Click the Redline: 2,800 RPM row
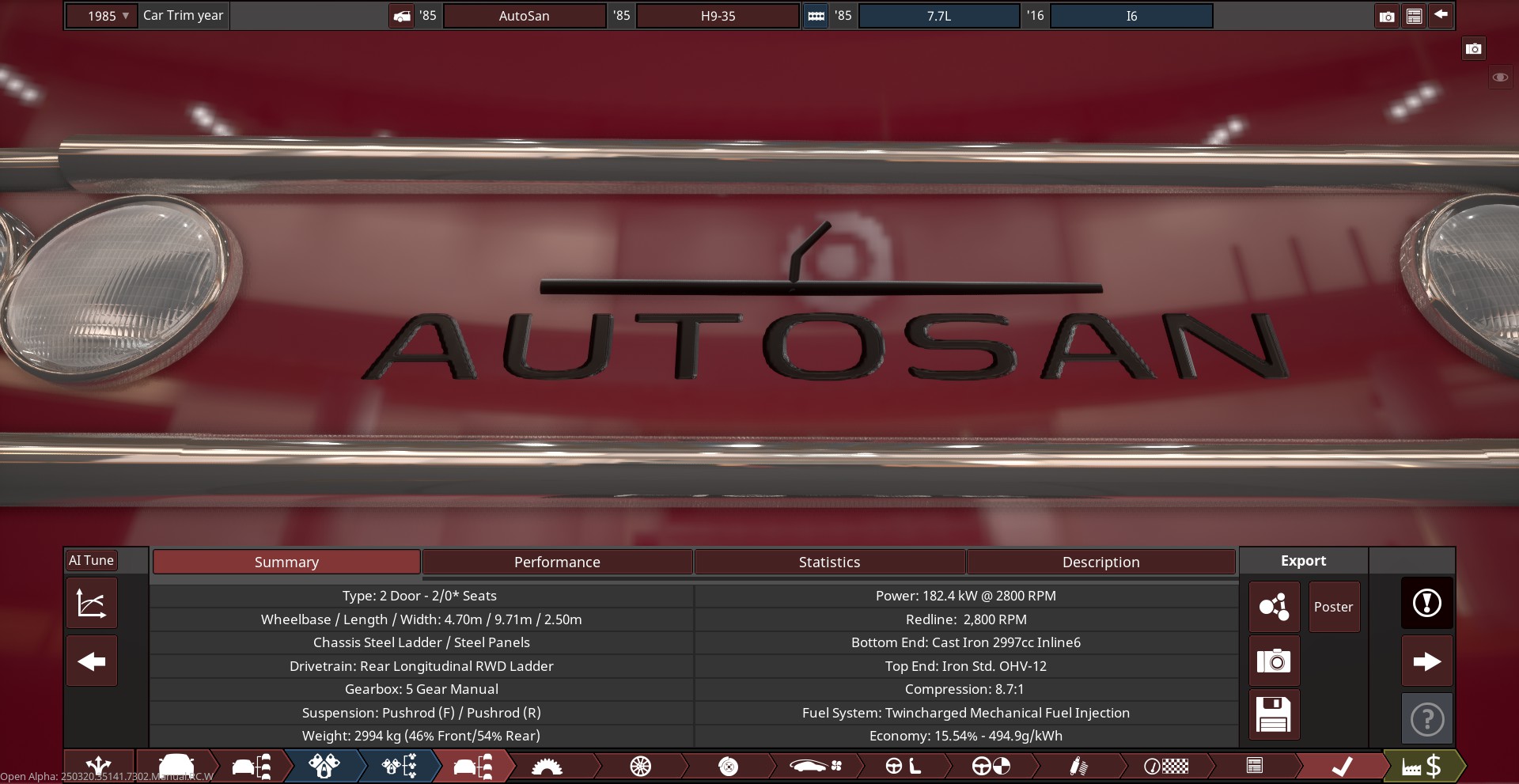Viewport: 1519px width, 784px height. [x=966, y=619]
